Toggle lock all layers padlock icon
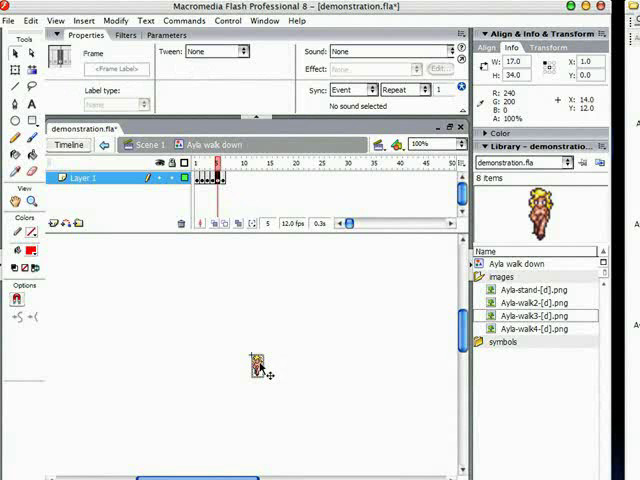The height and width of the screenshot is (480, 640). 172,163
